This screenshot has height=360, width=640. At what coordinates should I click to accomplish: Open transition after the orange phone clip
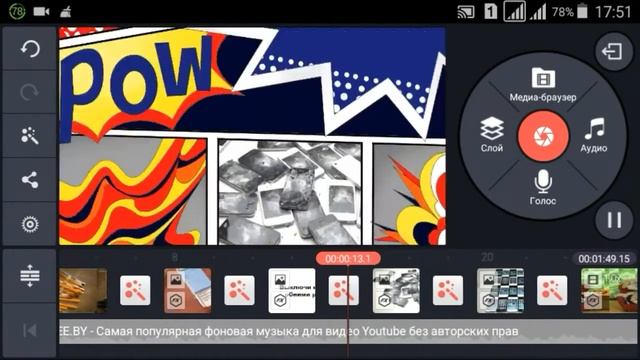click(x=240, y=290)
